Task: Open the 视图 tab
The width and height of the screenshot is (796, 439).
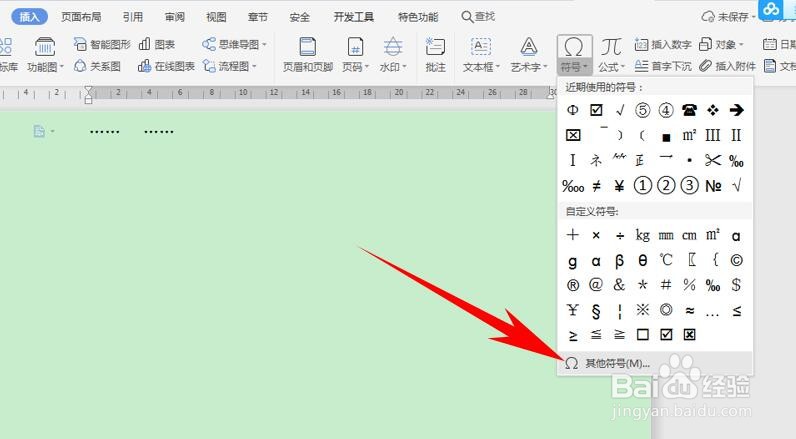Action: pyautogui.click(x=216, y=17)
